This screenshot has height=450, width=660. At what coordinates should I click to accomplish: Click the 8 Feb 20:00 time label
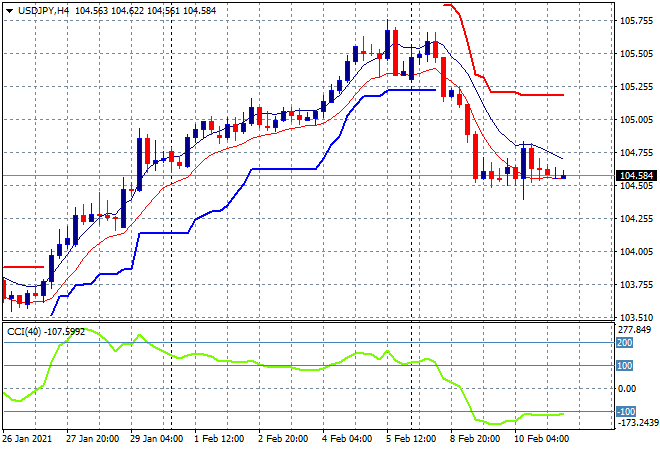[475, 439]
